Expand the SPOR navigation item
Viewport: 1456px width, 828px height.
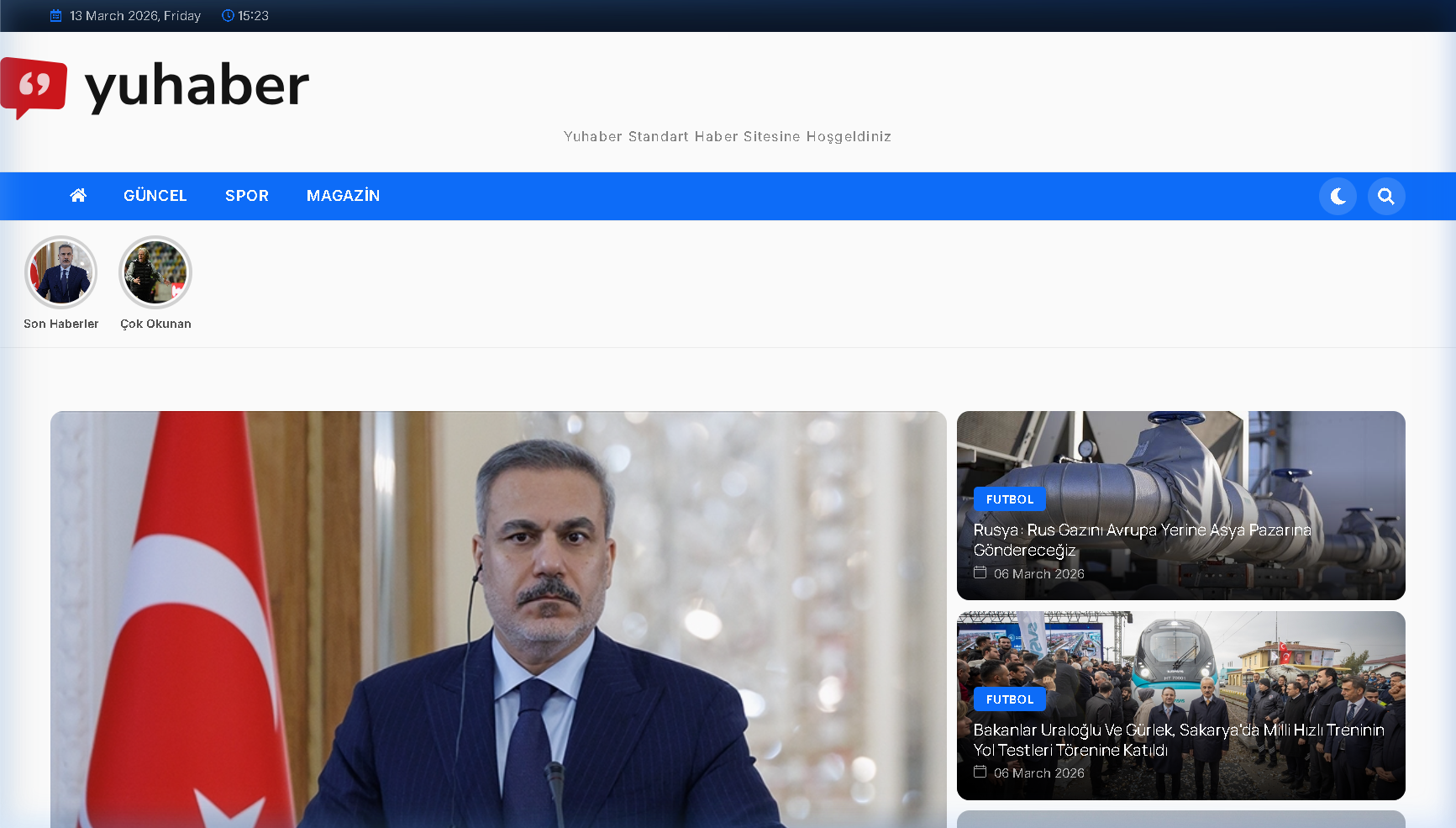tap(246, 195)
